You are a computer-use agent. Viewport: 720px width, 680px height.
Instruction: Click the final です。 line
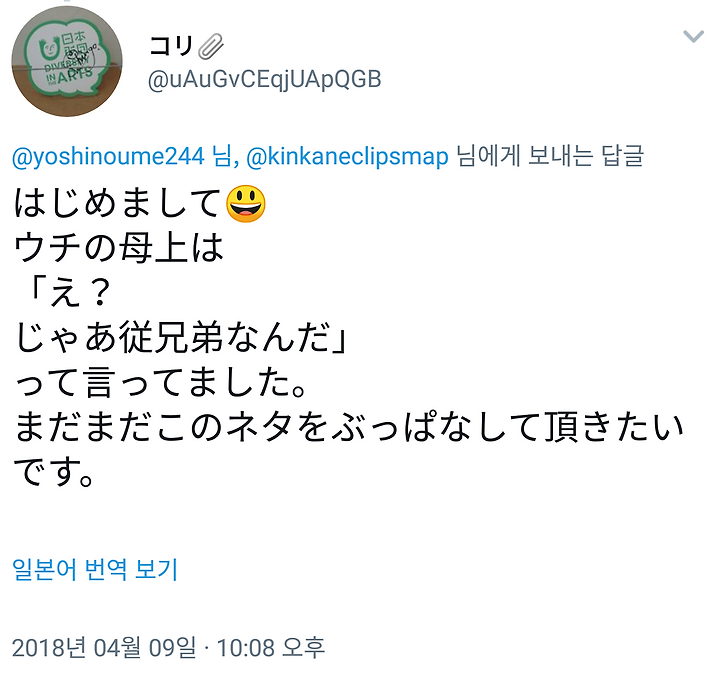point(54,472)
